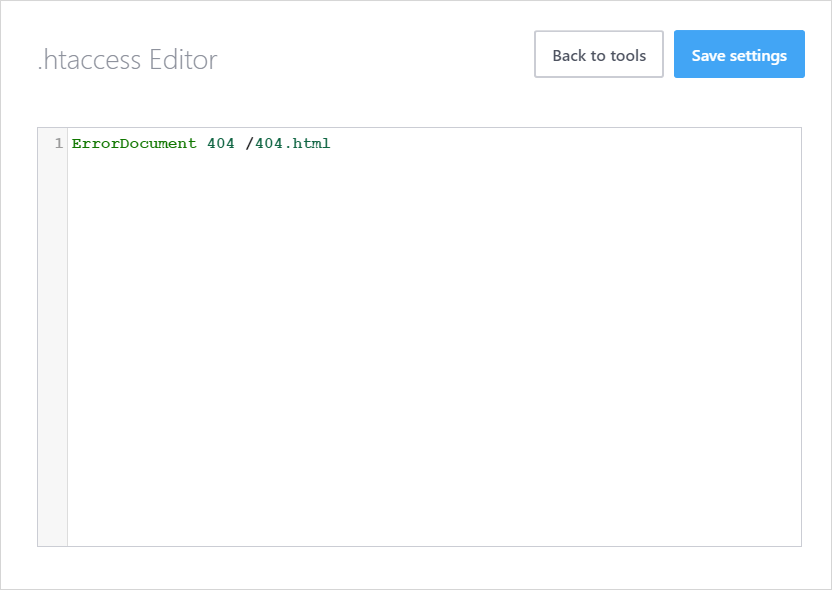Click between ErrorDocument and 404 tokens
The image size is (832, 590).
click(201, 143)
